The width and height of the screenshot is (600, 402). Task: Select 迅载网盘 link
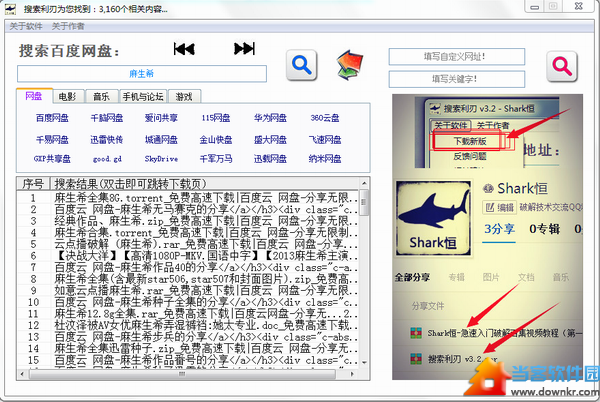click(x=270, y=159)
